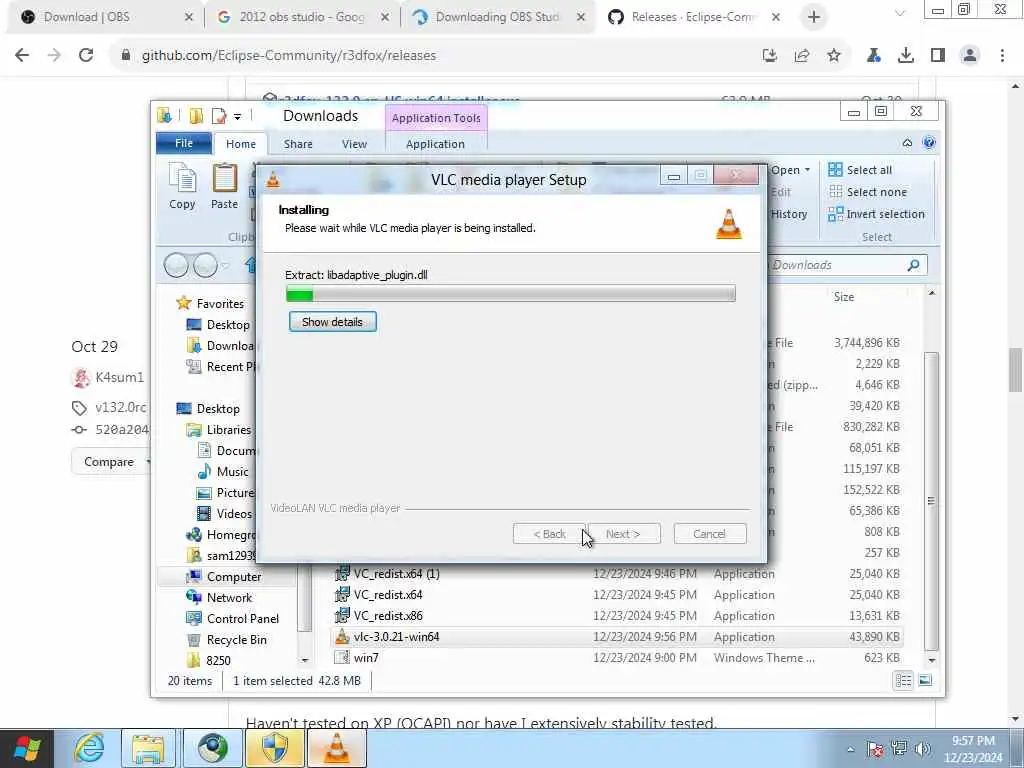This screenshot has height=768, width=1024.
Task: Select the vlc-3.0.21-win64 file row
Action: point(617,637)
